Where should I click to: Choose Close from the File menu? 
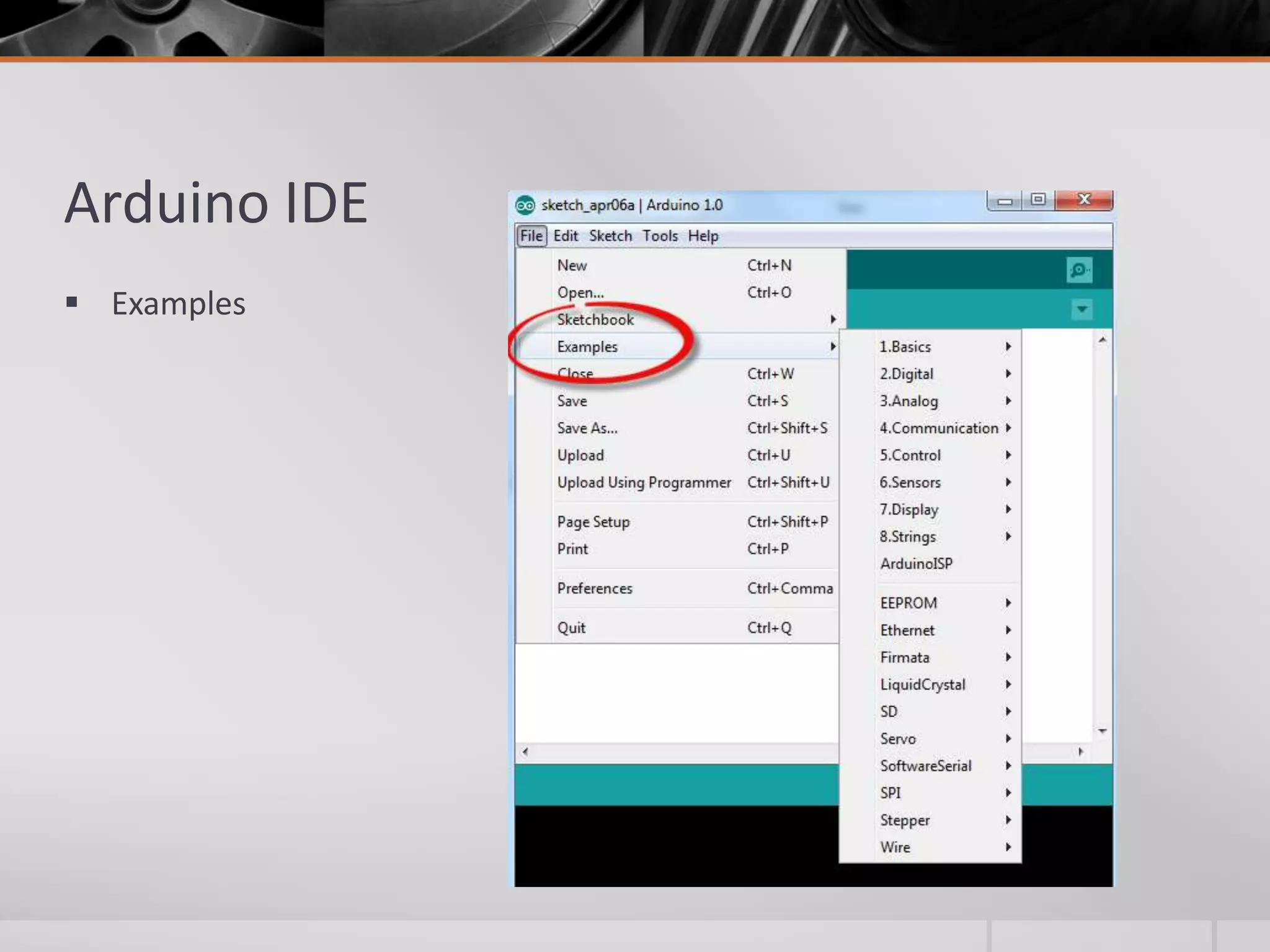point(678,374)
